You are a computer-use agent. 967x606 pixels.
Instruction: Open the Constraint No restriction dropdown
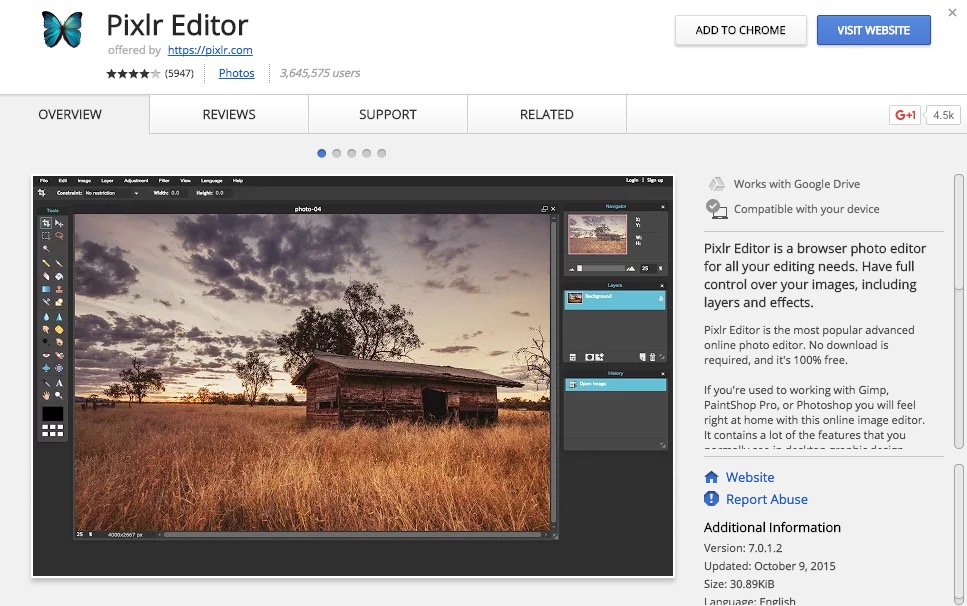(x=110, y=192)
